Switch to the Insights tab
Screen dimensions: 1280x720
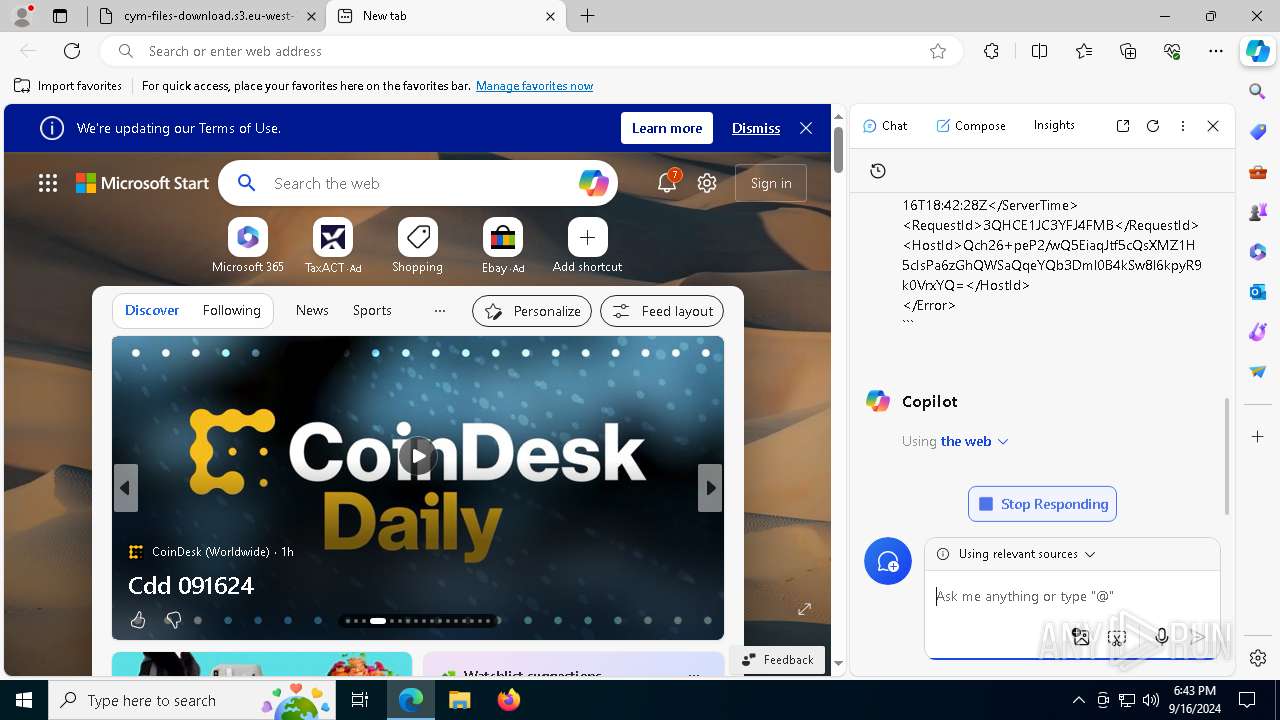1054,125
